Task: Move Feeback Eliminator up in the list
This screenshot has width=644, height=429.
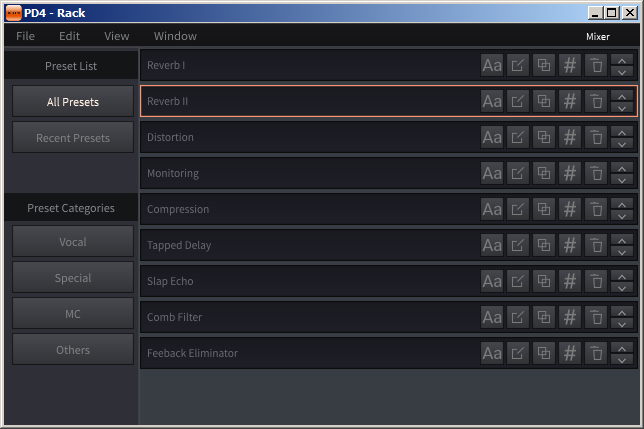Action: click(x=622, y=348)
